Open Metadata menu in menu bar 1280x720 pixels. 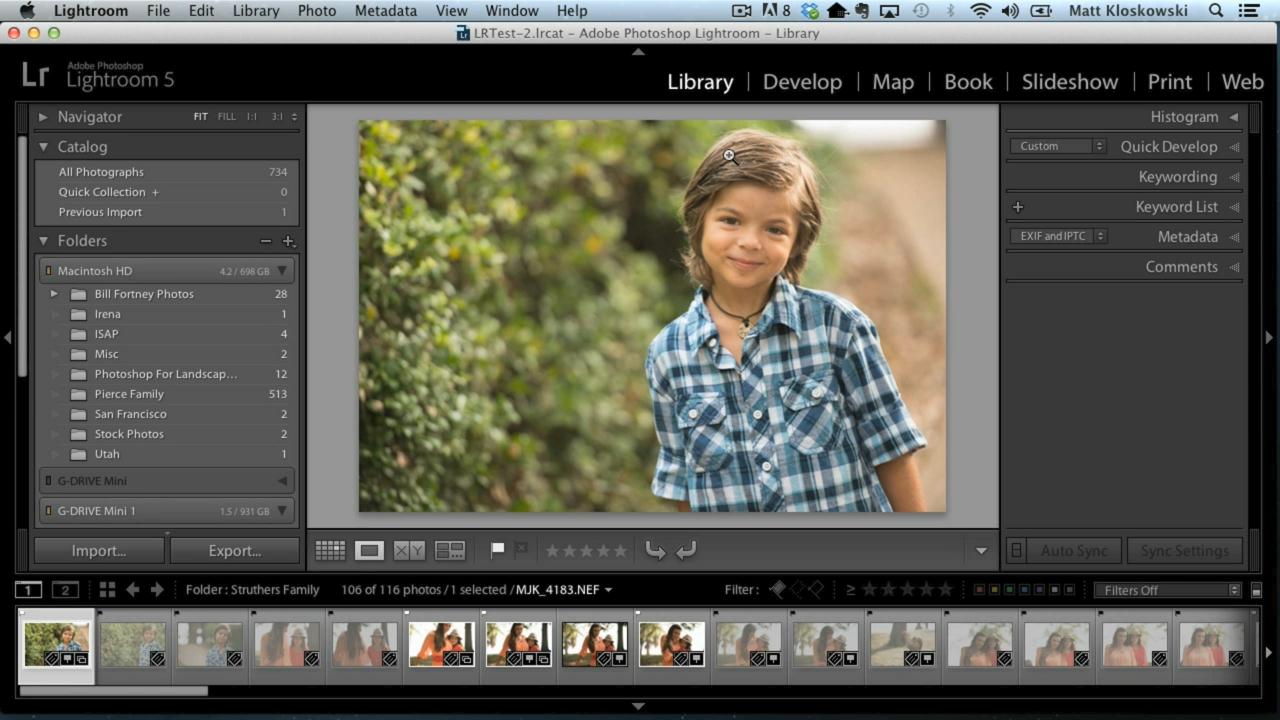coord(386,11)
